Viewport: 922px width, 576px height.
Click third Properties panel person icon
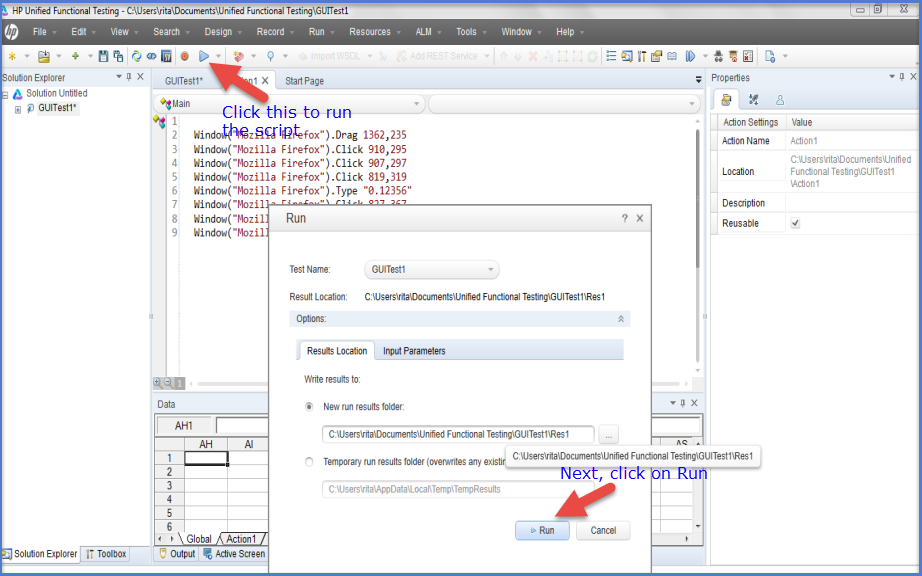pos(780,100)
